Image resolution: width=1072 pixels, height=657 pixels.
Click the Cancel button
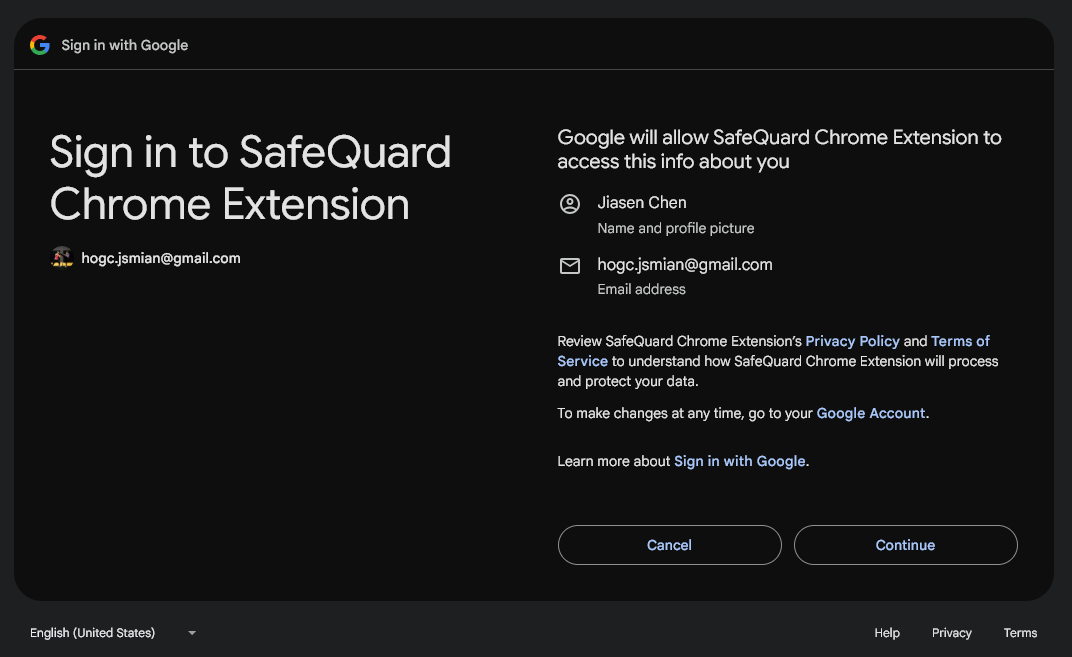point(669,545)
